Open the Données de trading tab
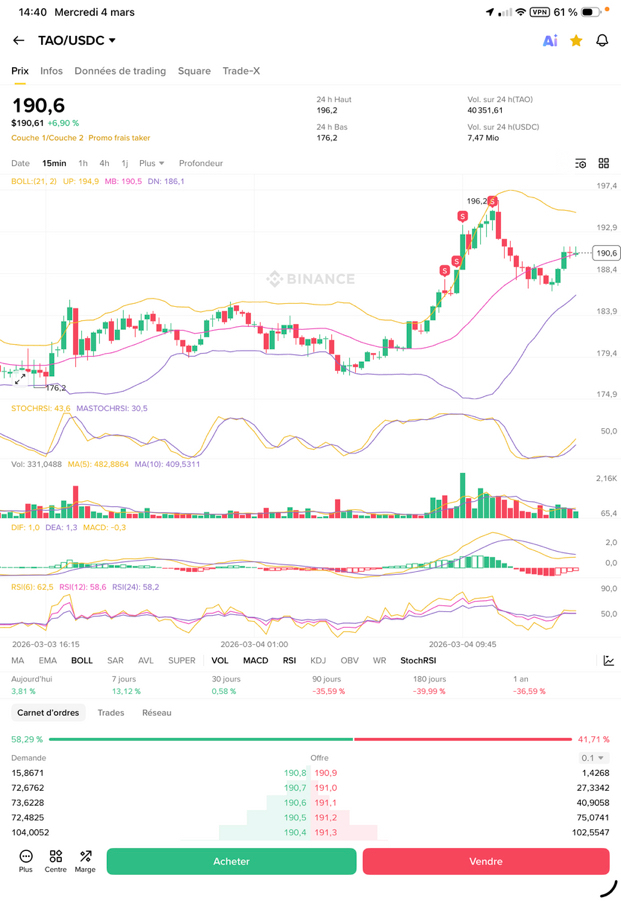The height and width of the screenshot is (901, 621). pyautogui.click(x=120, y=71)
